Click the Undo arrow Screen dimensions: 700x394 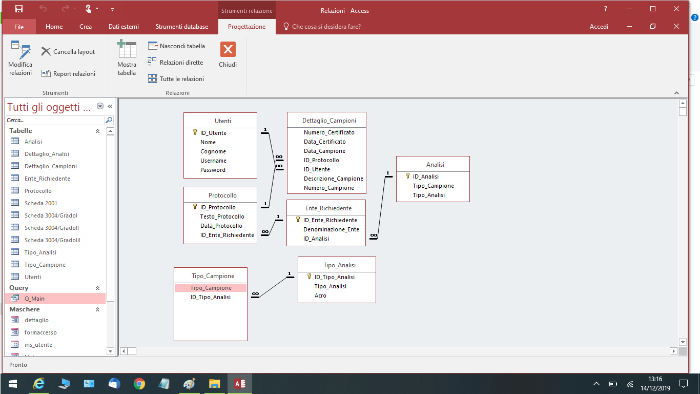coord(43,8)
